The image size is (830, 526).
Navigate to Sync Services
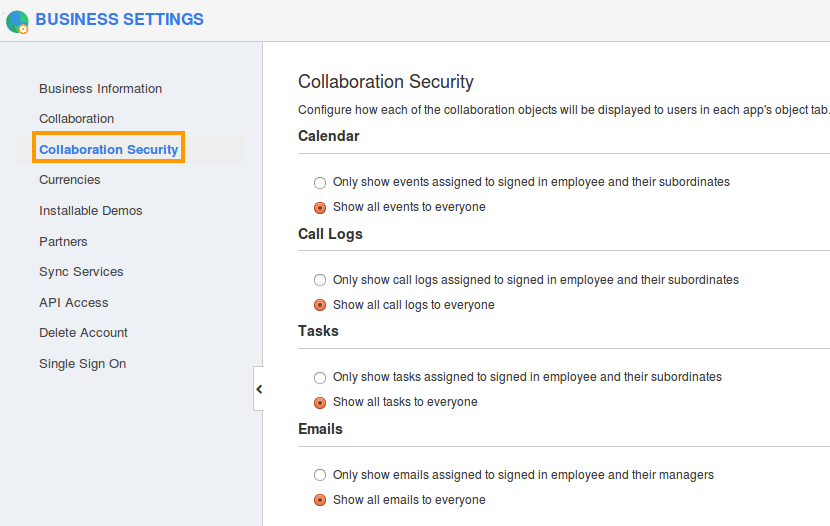click(81, 272)
